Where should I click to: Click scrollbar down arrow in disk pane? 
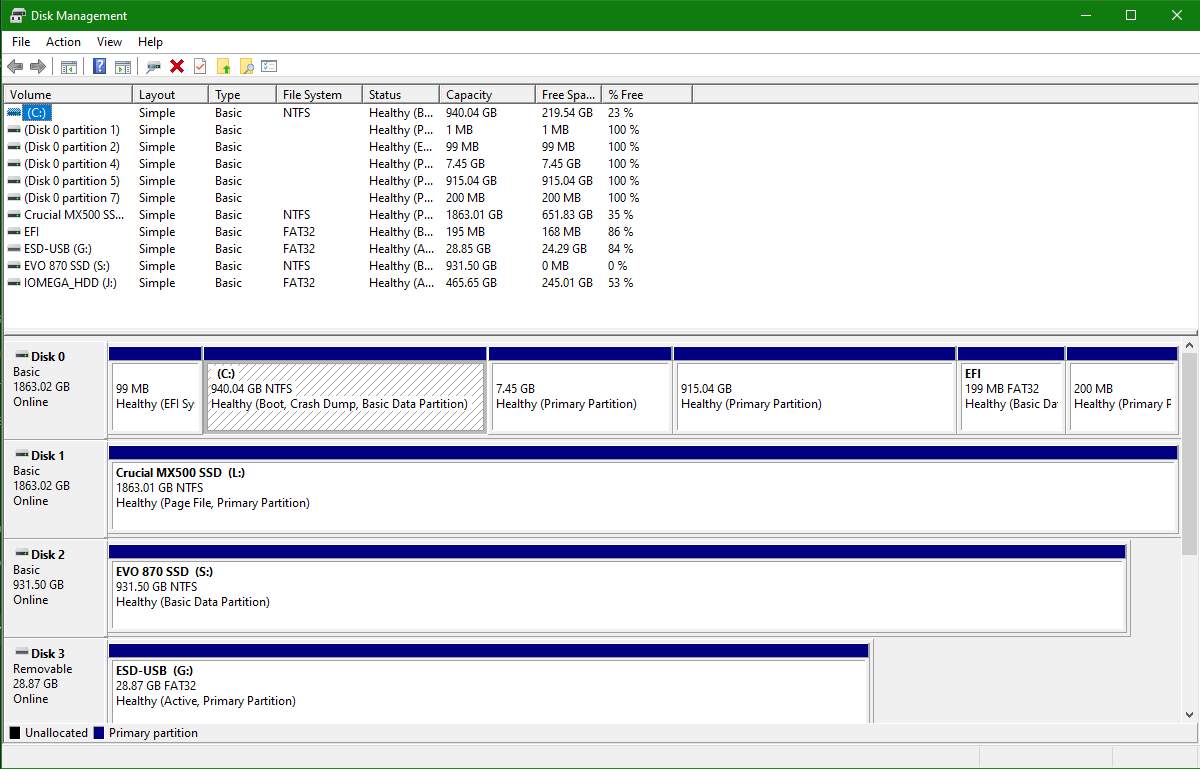pyautogui.click(x=1190, y=714)
